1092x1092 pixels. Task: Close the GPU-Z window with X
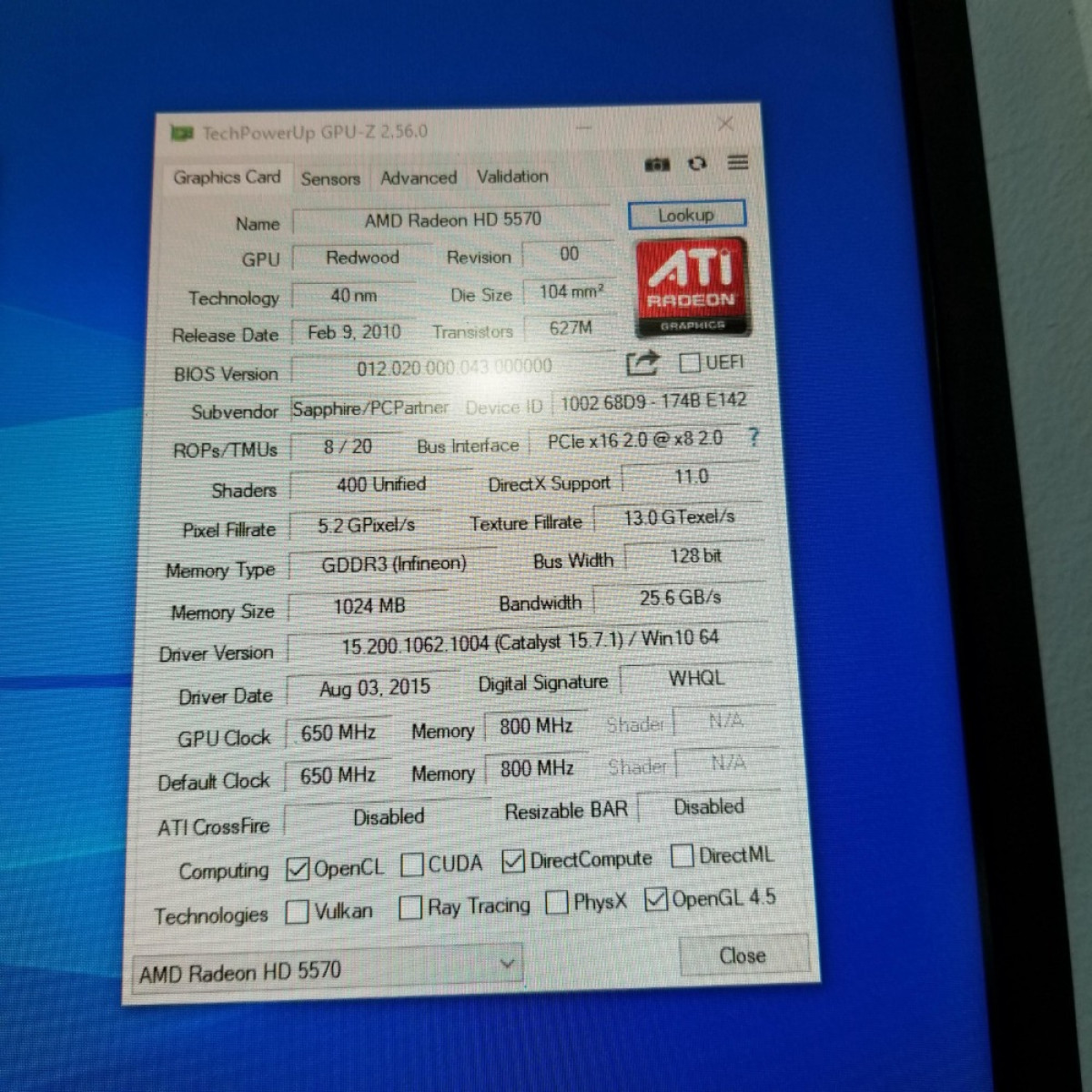pos(725,124)
